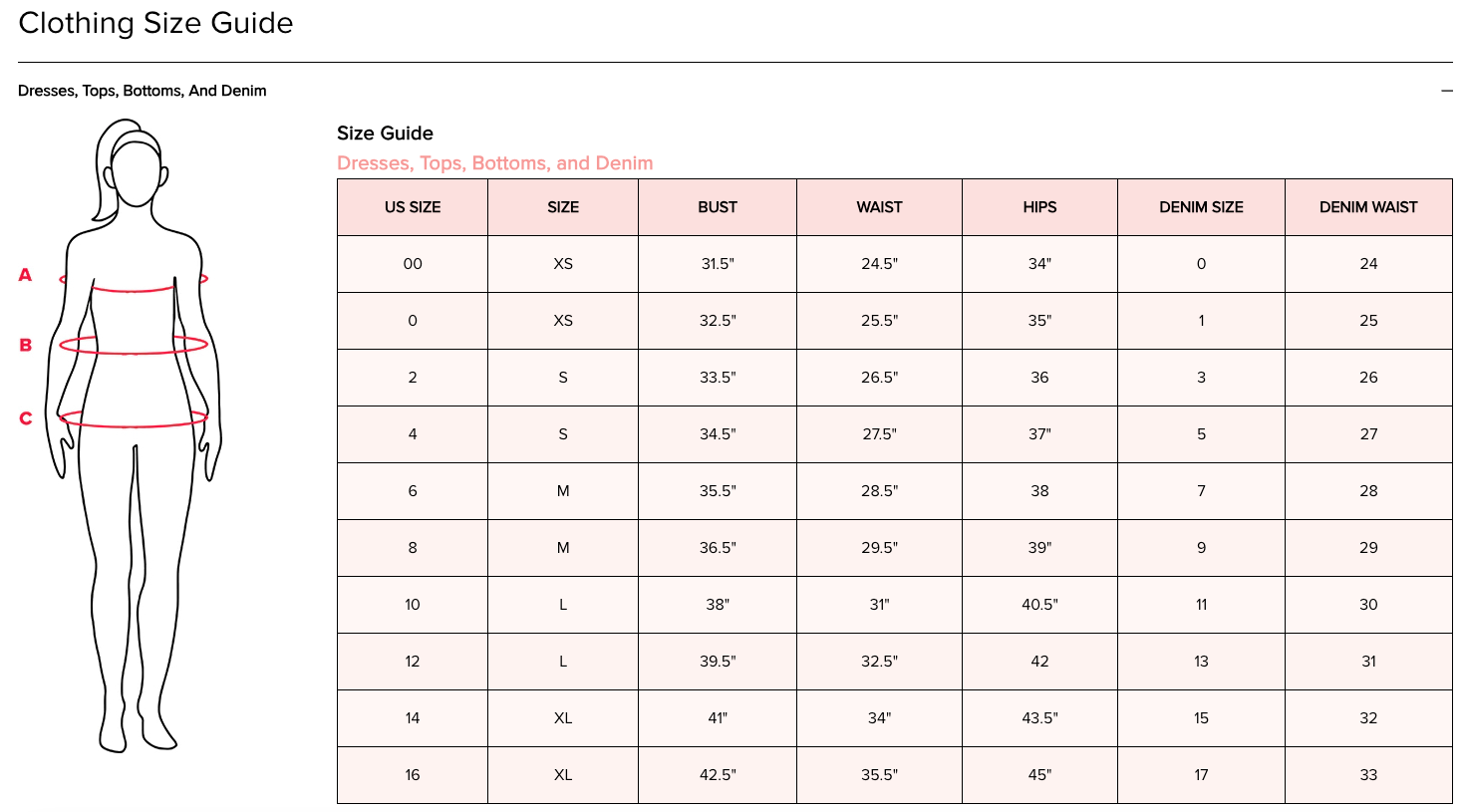Select the US SIZE column header
The height and width of the screenshot is (812, 1464).
[x=413, y=207]
